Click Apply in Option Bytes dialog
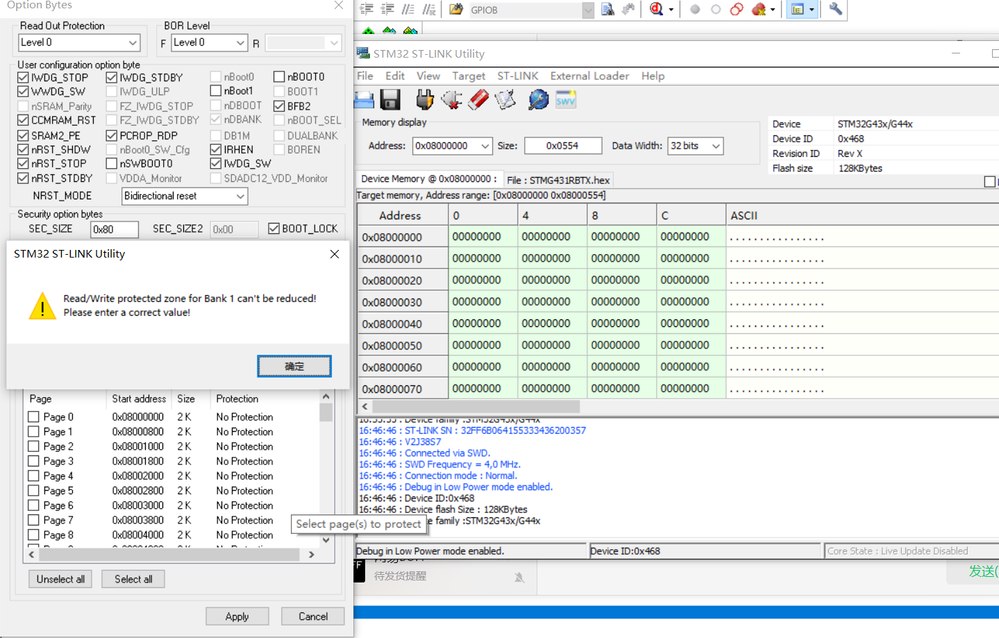999x638 pixels. pyautogui.click(x=237, y=616)
